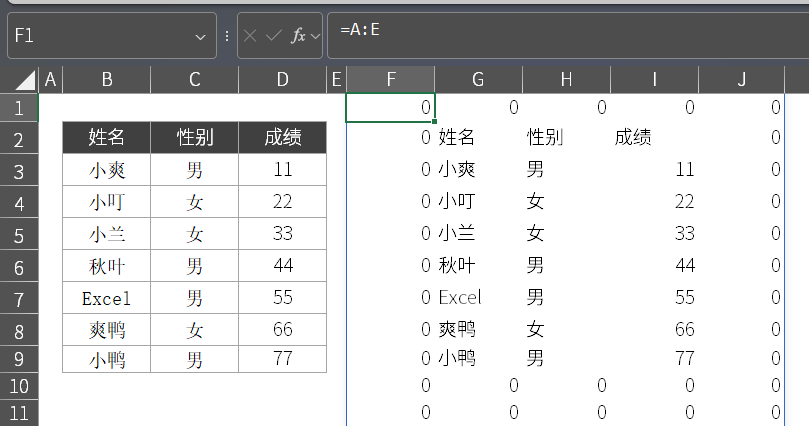Click spilled 姓名 cell in column G

click(478, 138)
